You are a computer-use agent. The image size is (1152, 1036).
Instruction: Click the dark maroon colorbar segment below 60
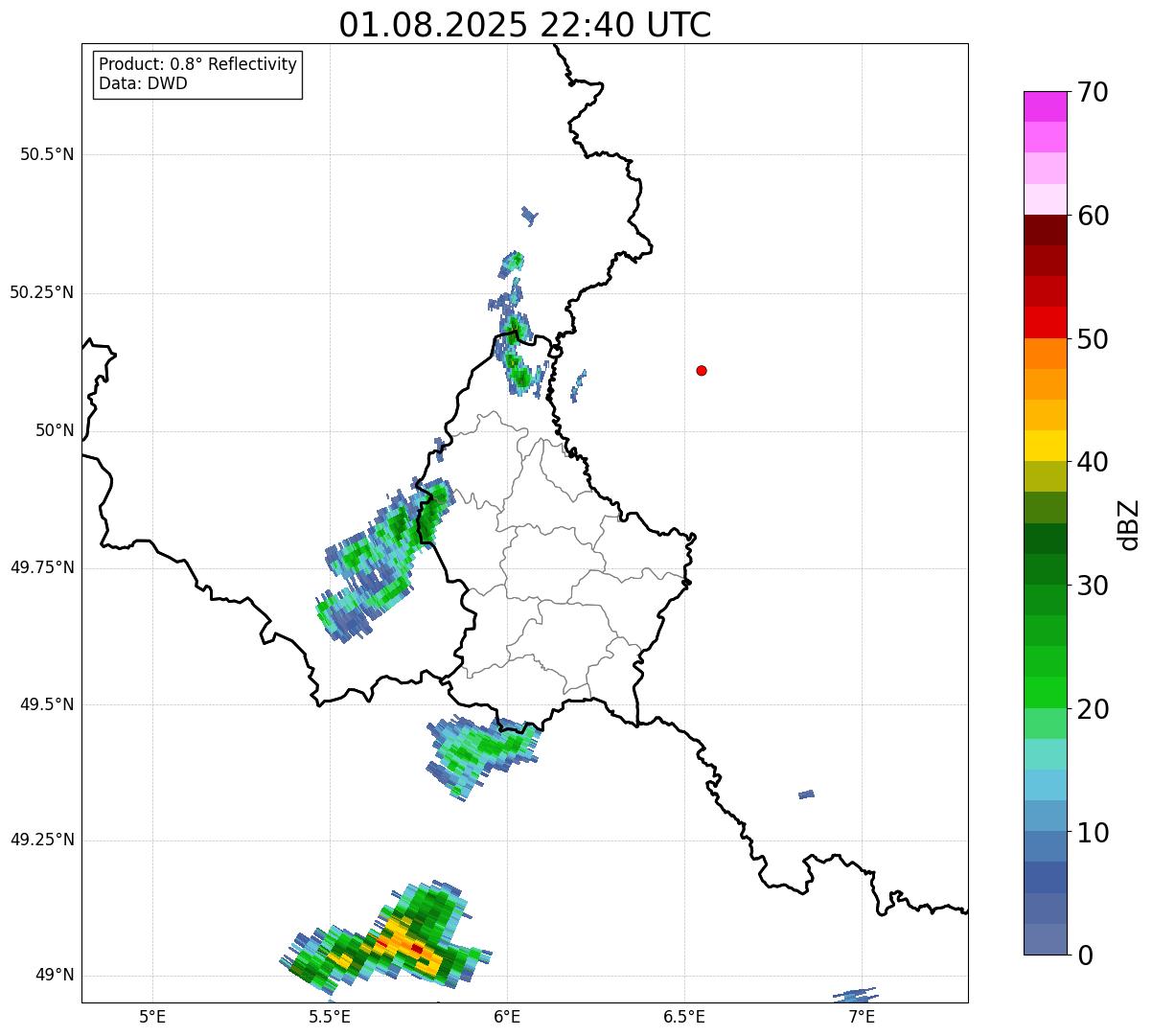click(1046, 230)
